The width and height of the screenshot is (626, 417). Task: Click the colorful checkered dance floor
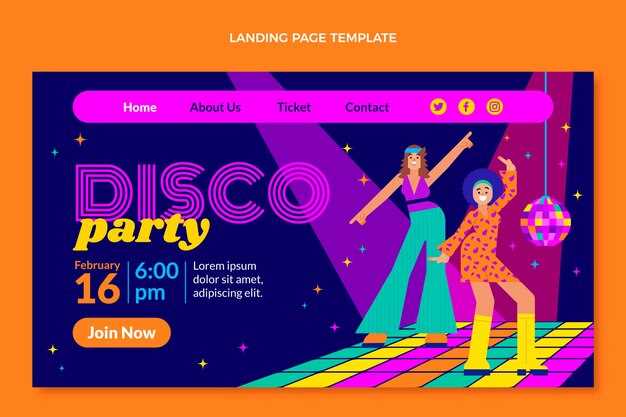click(417, 355)
